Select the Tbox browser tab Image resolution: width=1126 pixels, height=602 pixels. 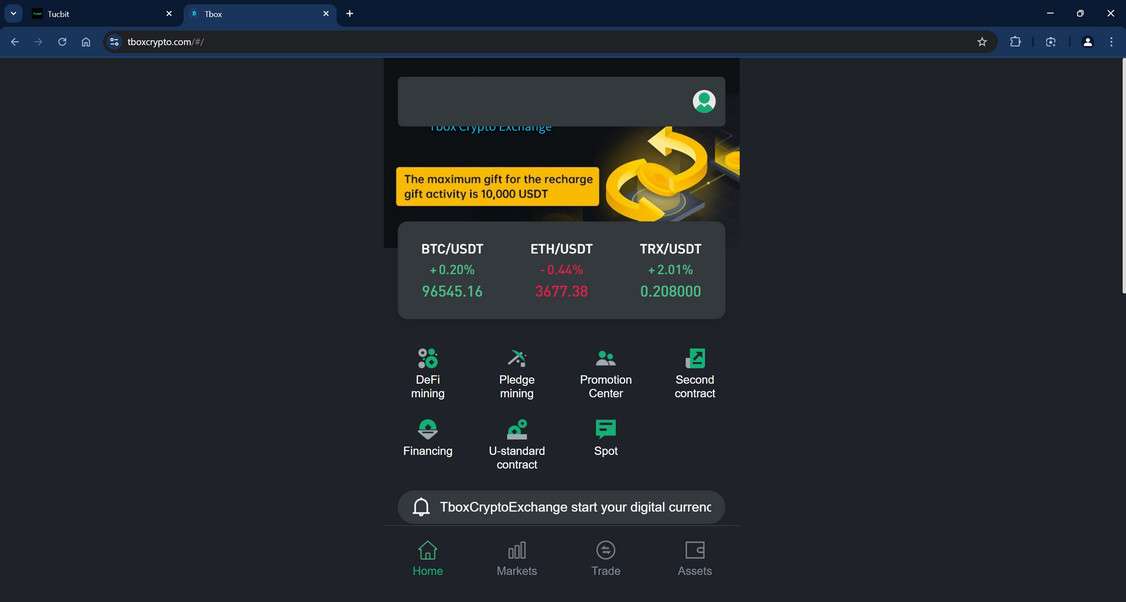pos(260,14)
